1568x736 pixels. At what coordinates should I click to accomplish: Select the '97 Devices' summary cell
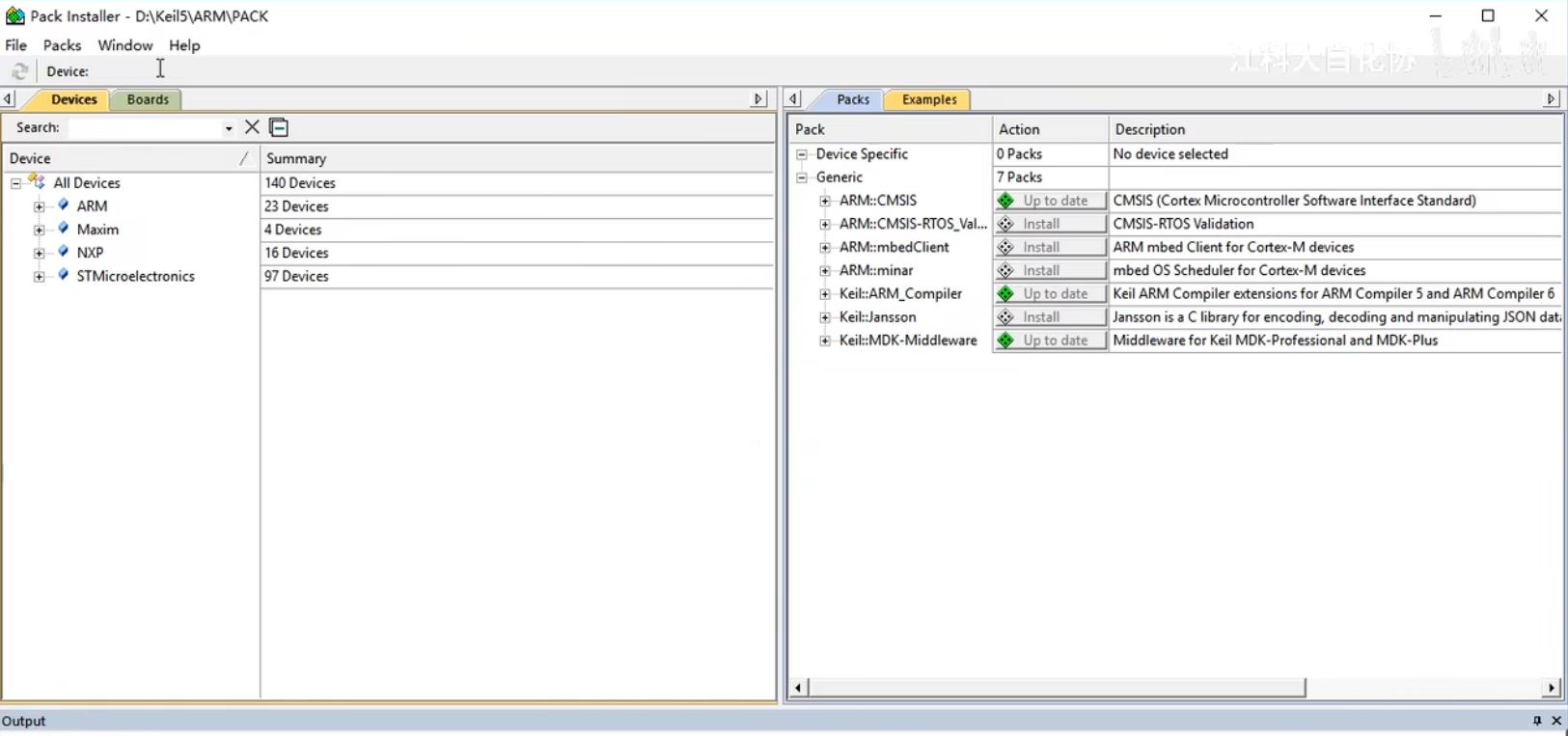[517, 276]
